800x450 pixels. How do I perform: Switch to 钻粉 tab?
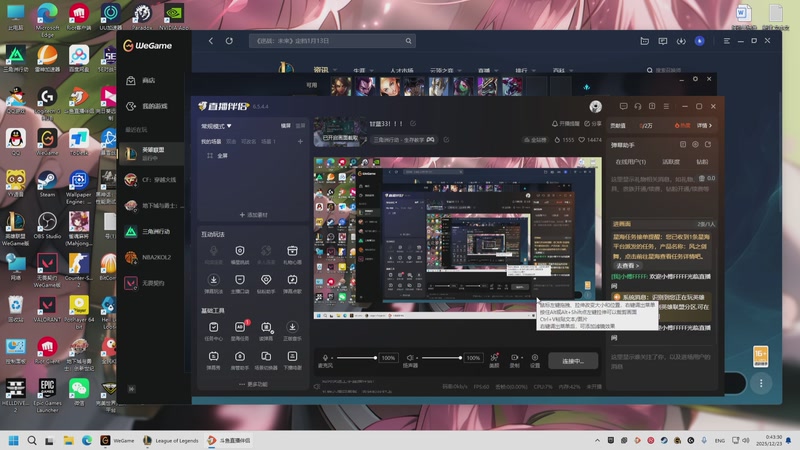click(x=702, y=162)
